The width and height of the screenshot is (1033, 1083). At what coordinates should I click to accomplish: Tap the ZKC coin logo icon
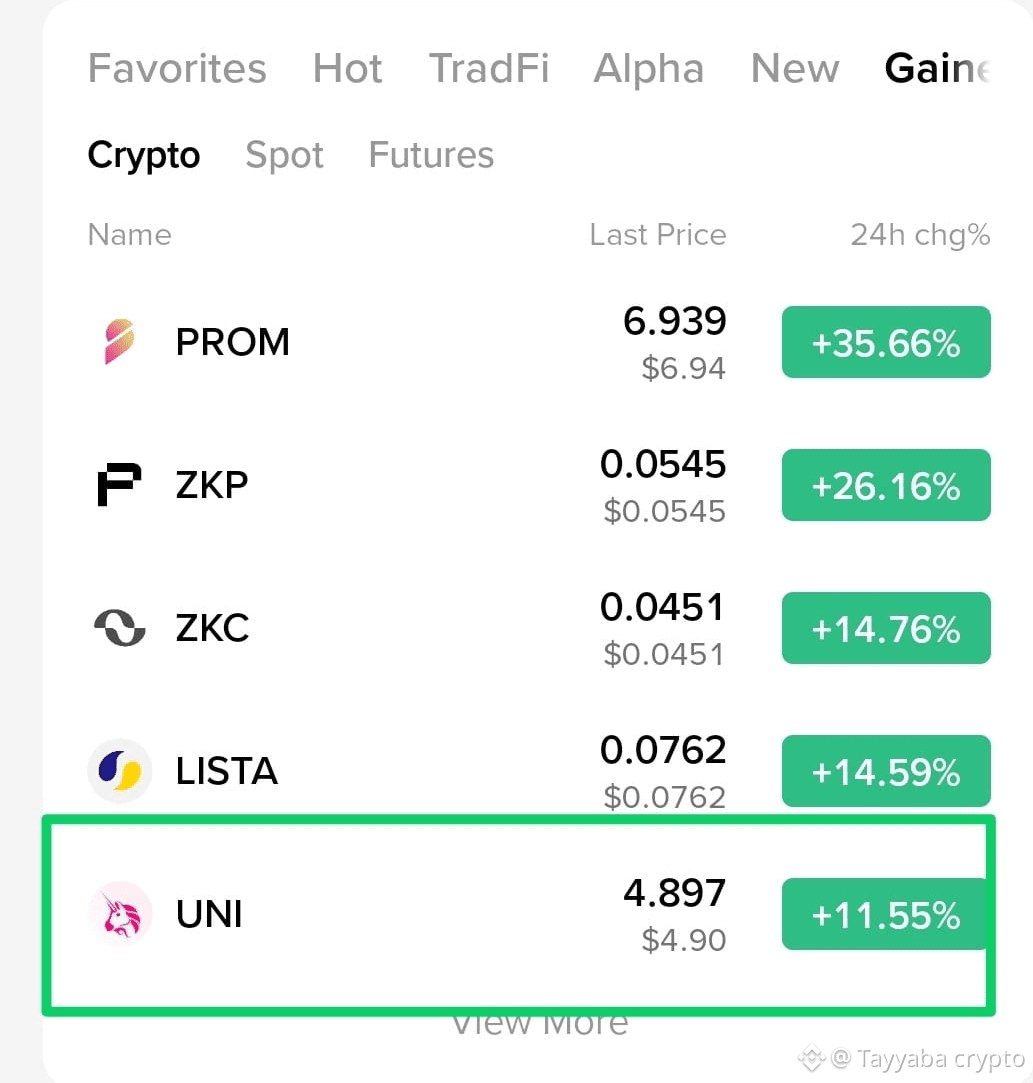click(x=119, y=628)
